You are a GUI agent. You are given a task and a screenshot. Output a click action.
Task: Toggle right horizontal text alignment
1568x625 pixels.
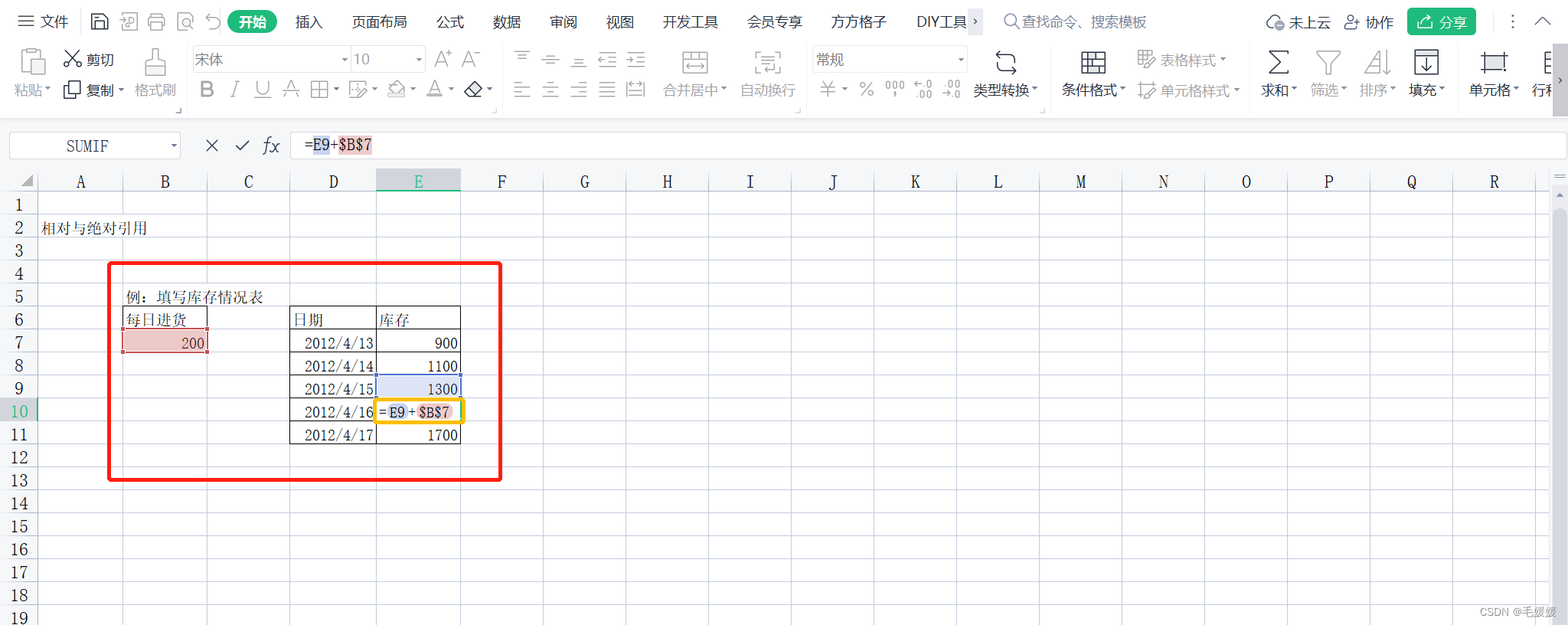point(579,90)
